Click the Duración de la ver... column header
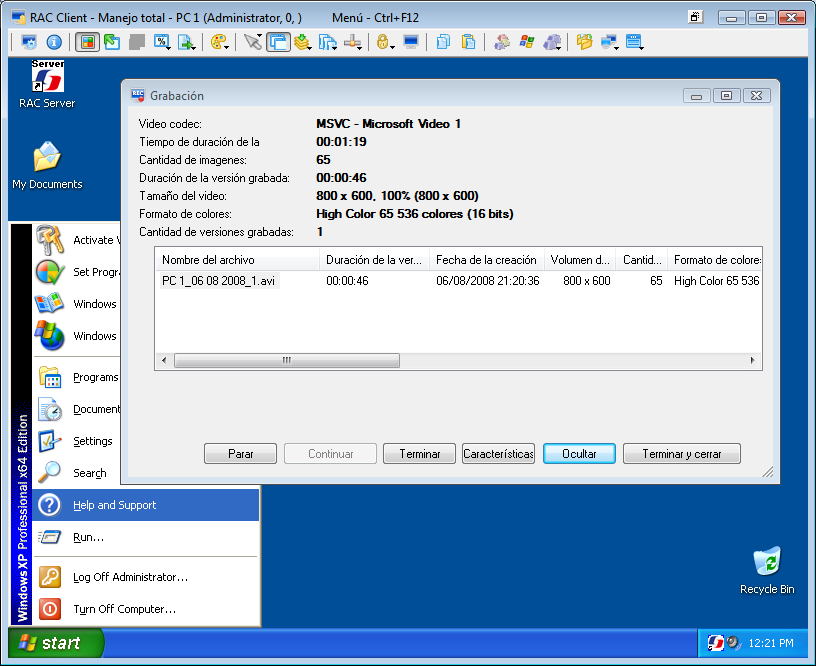Viewport: 816px width, 666px height. tap(374, 259)
